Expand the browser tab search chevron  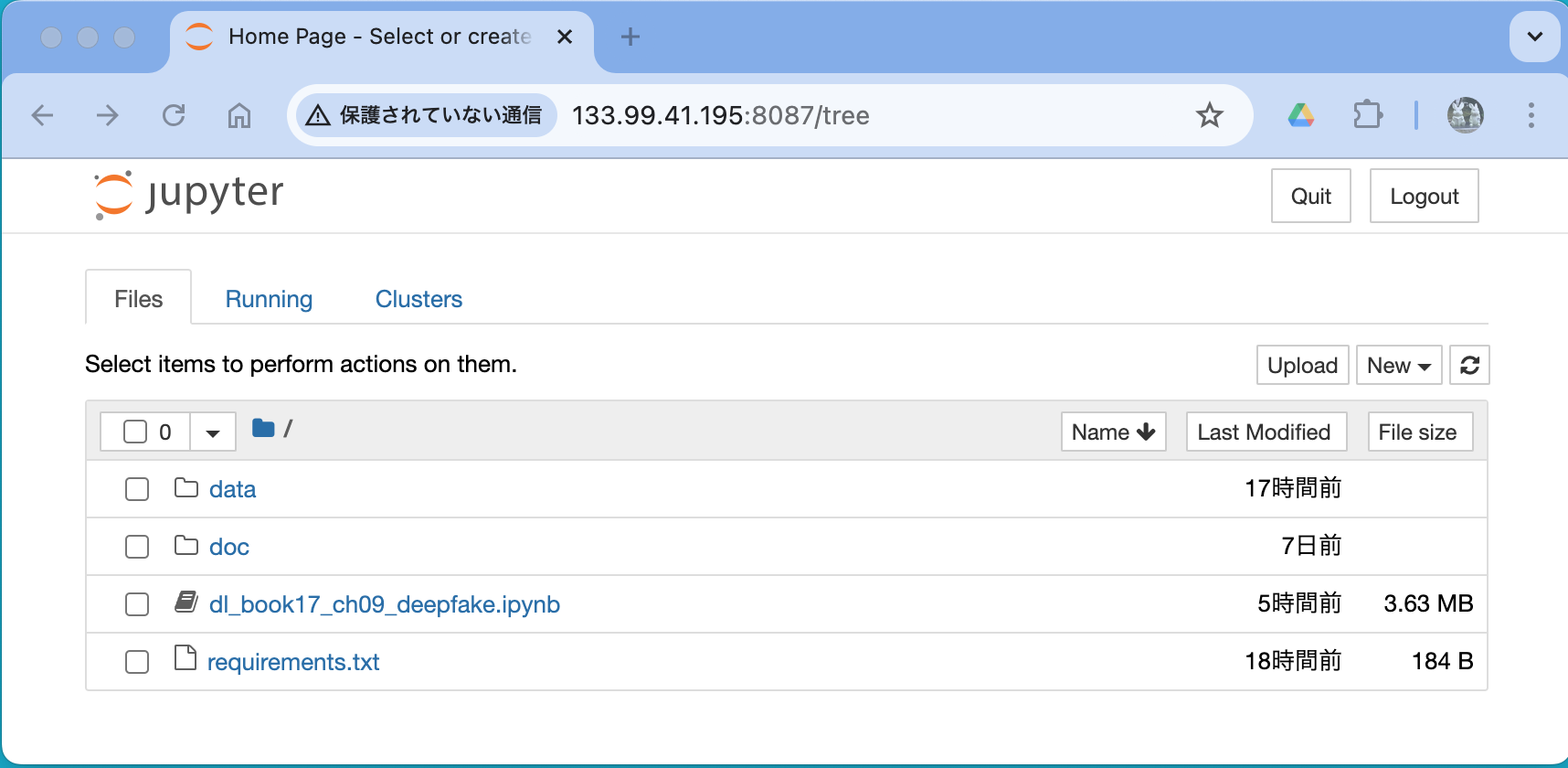[1535, 37]
